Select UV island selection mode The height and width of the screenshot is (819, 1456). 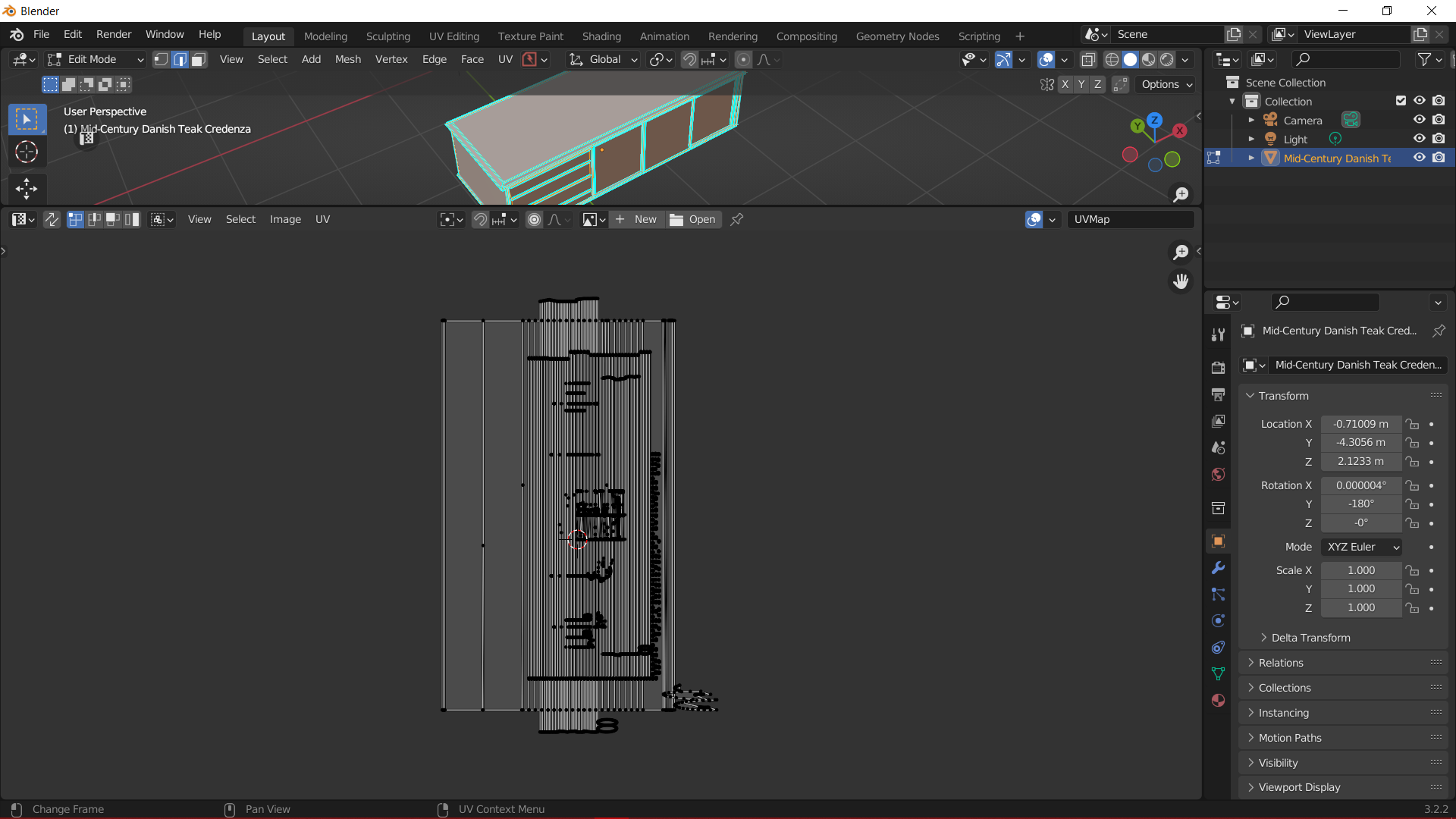coord(132,219)
